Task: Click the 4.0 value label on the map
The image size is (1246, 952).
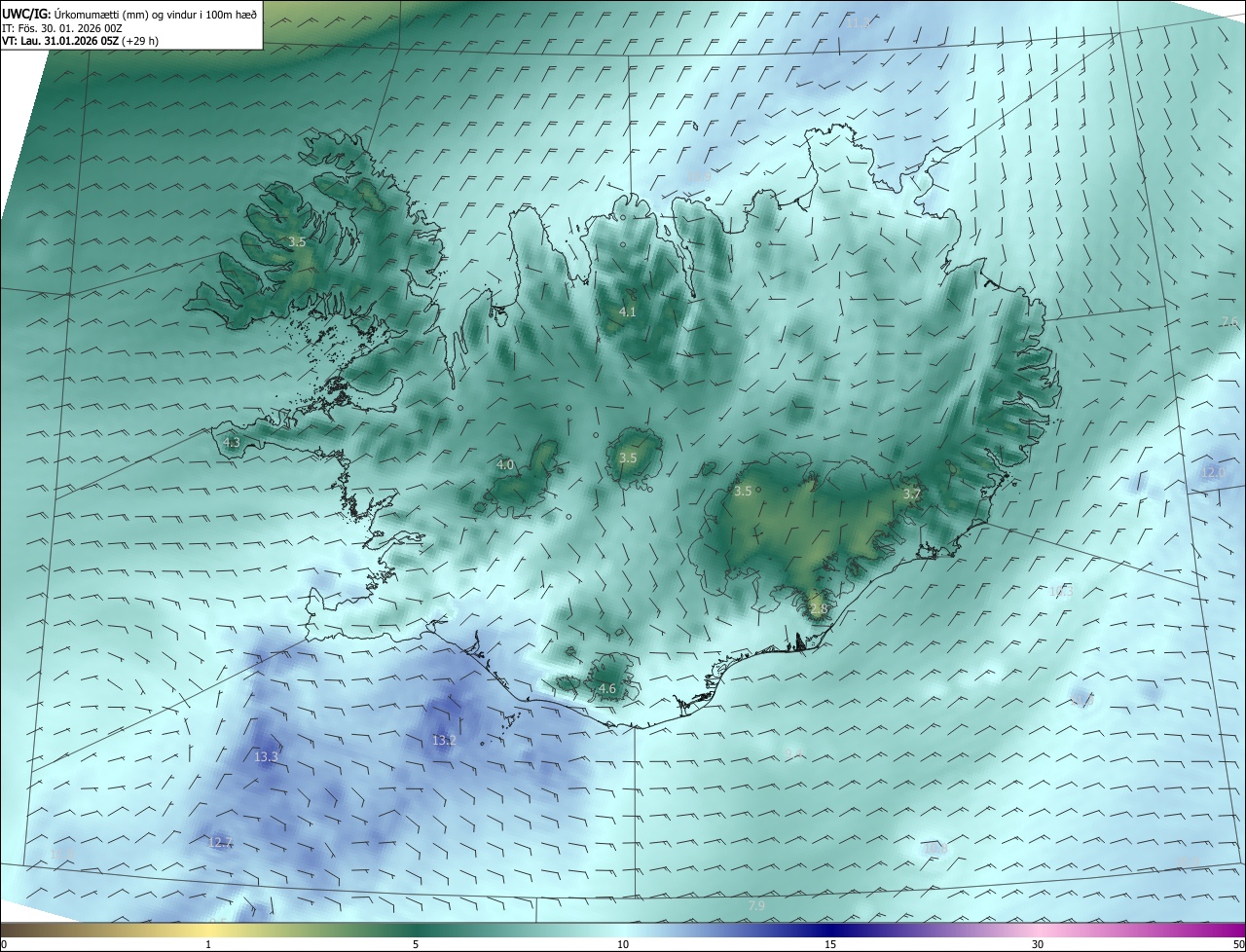Action: pyautogui.click(x=505, y=465)
